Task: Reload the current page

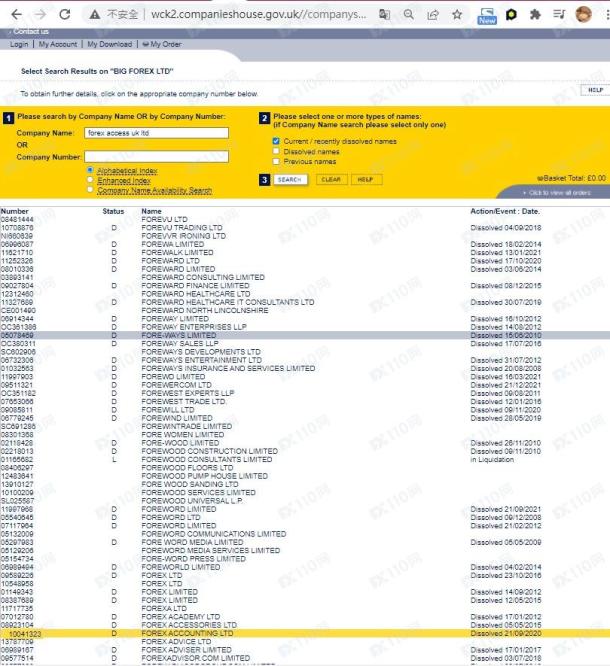Action: pos(65,14)
